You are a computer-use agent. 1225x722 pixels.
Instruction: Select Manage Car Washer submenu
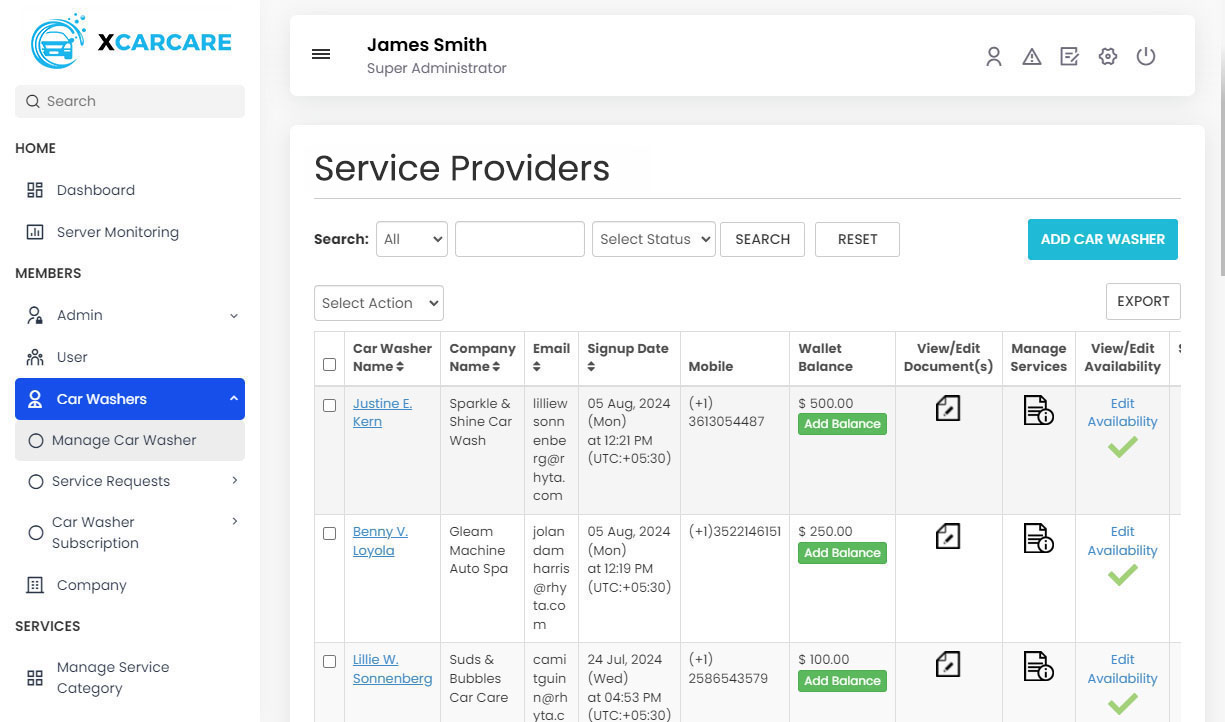130,440
